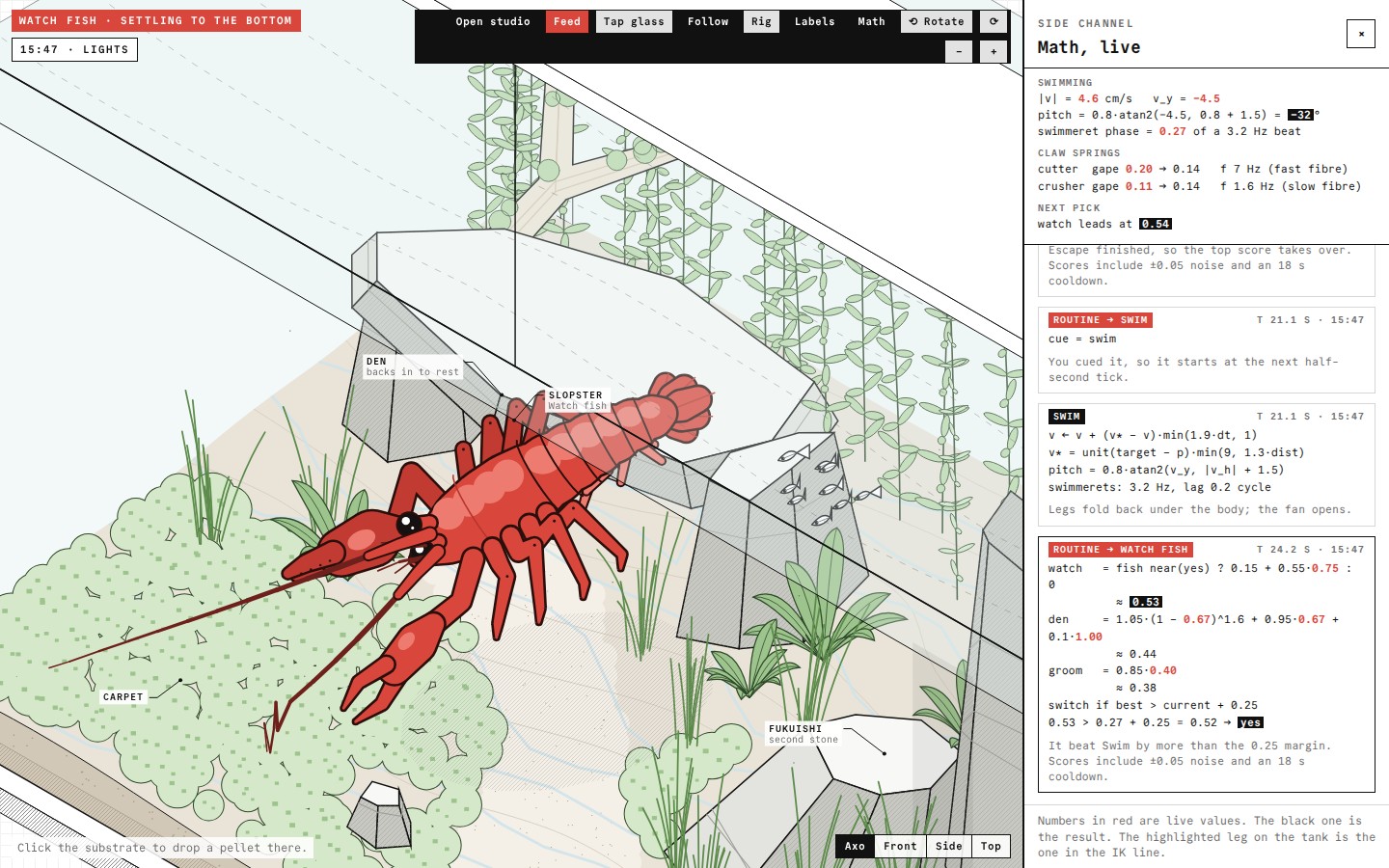This screenshot has width=1389, height=868.
Task: Switch to the Axo view
Action: pyautogui.click(x=855, y=846)
